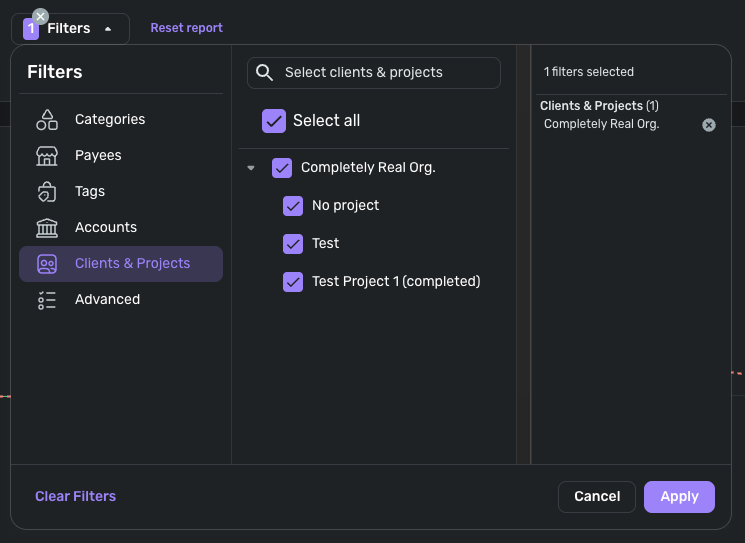This screenshot has width=745, height=543.
Task: Focus the Select clients & projects search field
Action: pos(385,73)
